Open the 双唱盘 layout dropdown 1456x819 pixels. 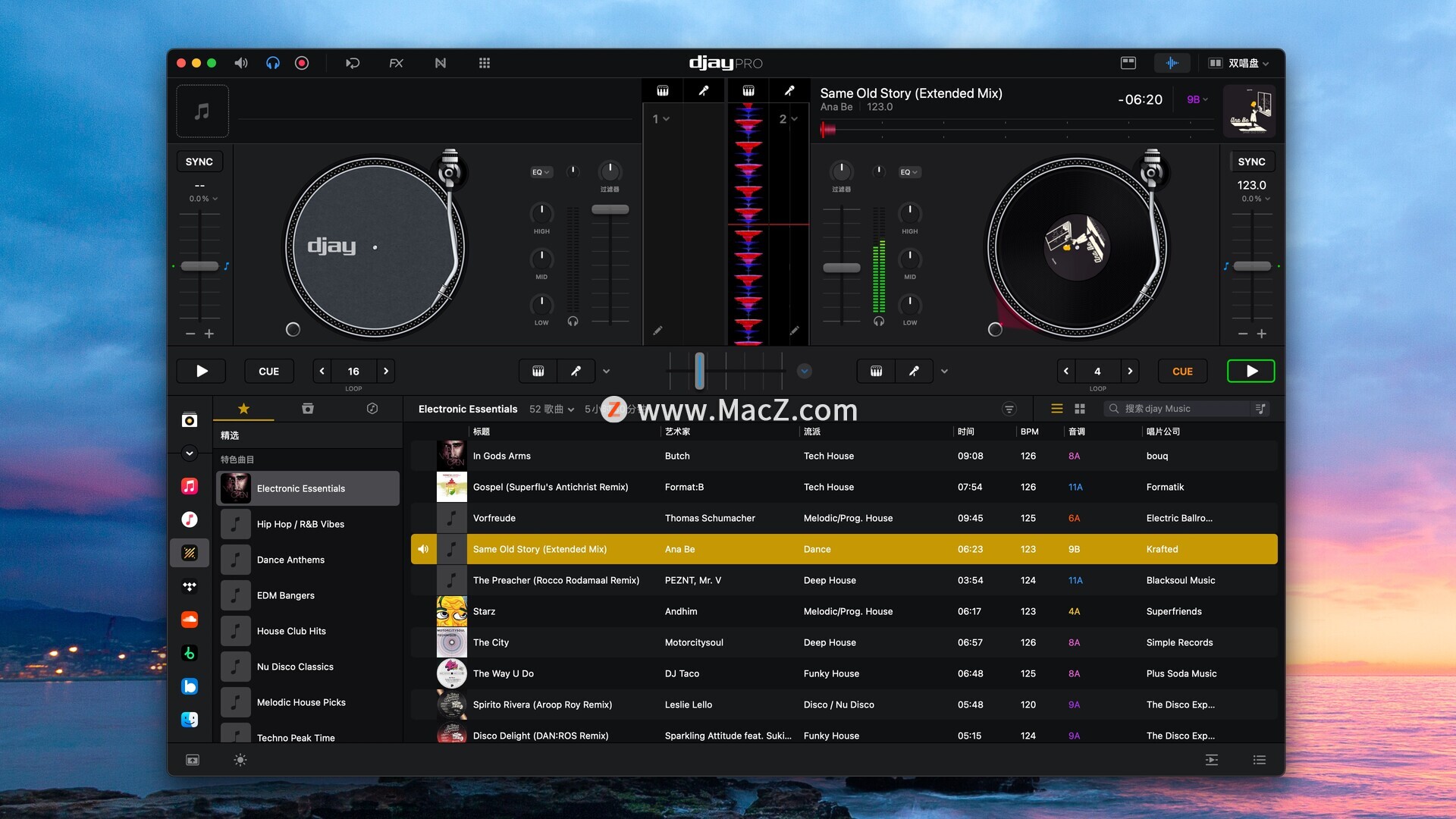[x=1238, y=63]
